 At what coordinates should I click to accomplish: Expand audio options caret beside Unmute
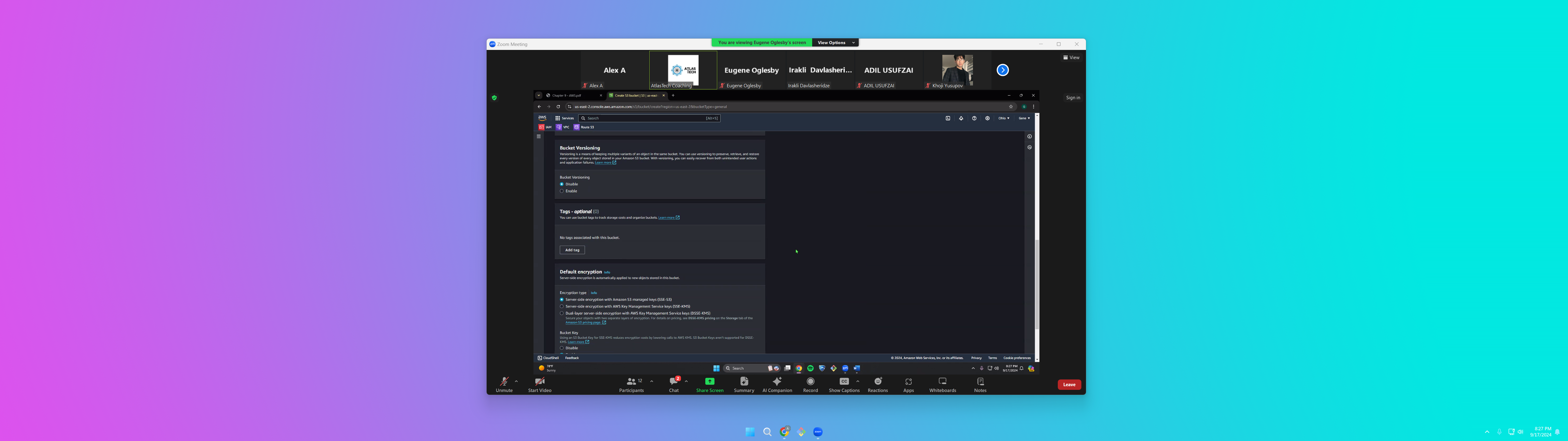(x=516, y=381)
